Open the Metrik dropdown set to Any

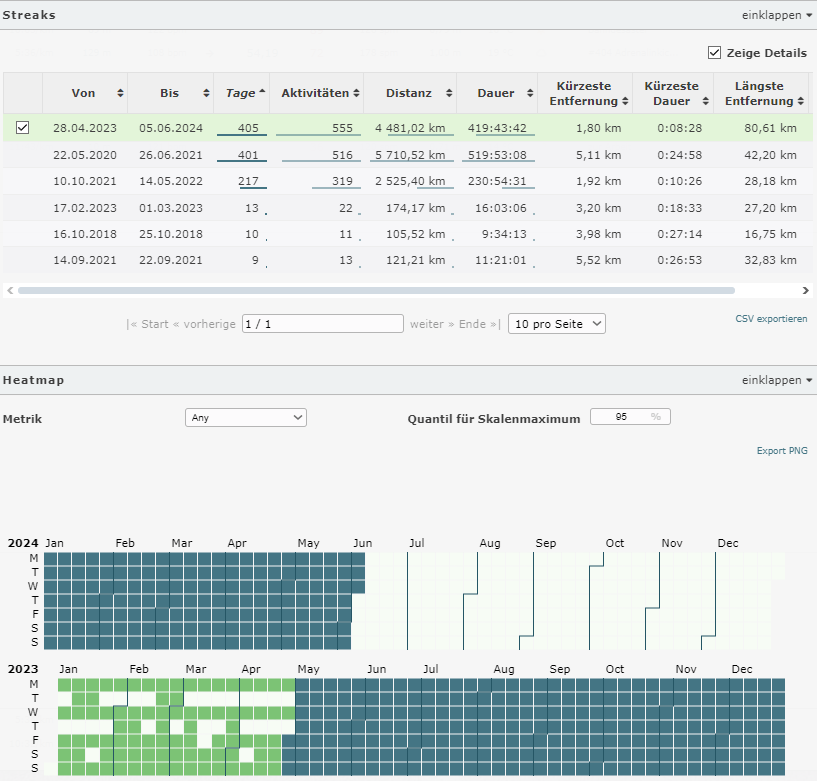(246, 418)
